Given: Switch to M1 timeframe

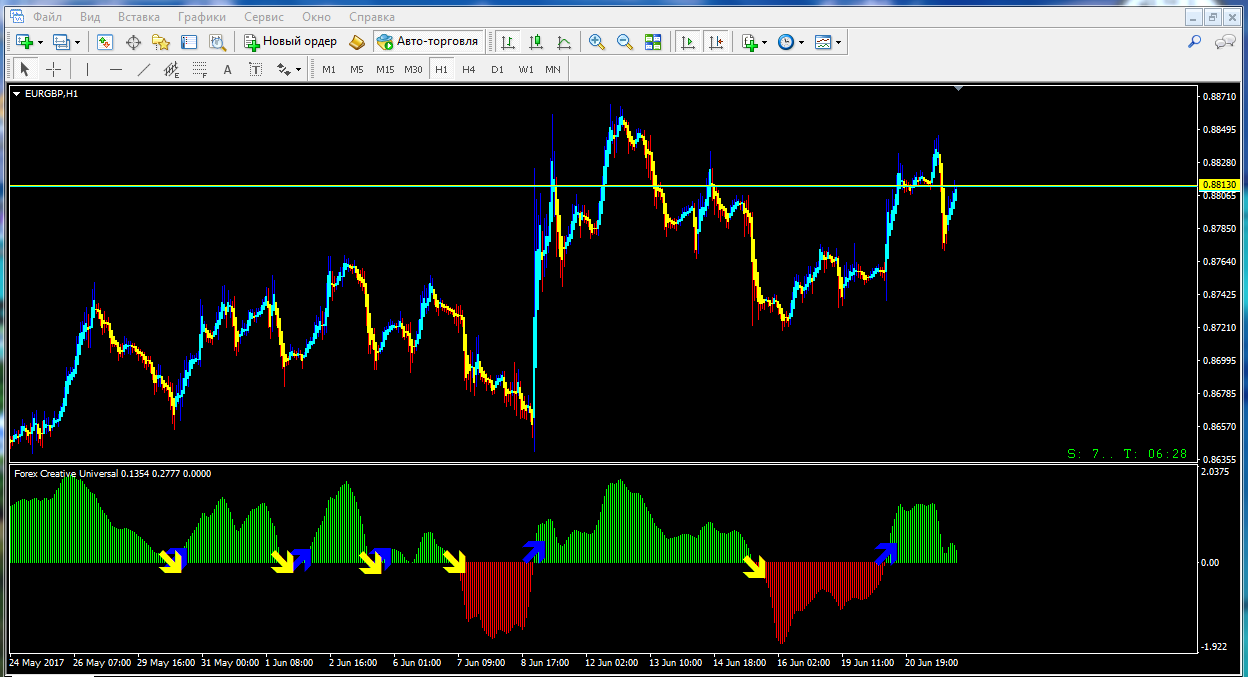Looking at the screenshot, I should 329,69.
